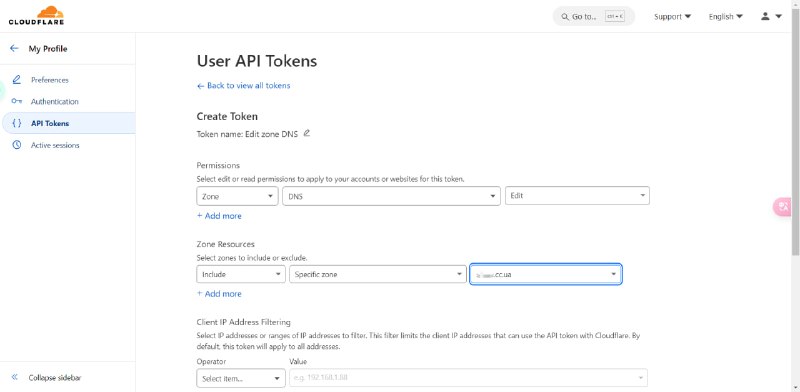This screenshot has height=392, width=800.
Task: Open the English language menu
Action: 726,16
